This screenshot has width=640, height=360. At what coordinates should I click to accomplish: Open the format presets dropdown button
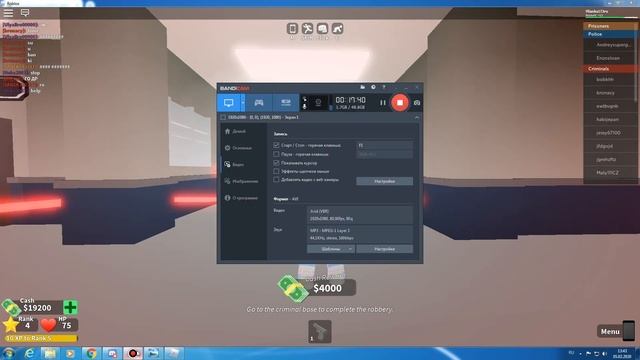tap(331, 249)
